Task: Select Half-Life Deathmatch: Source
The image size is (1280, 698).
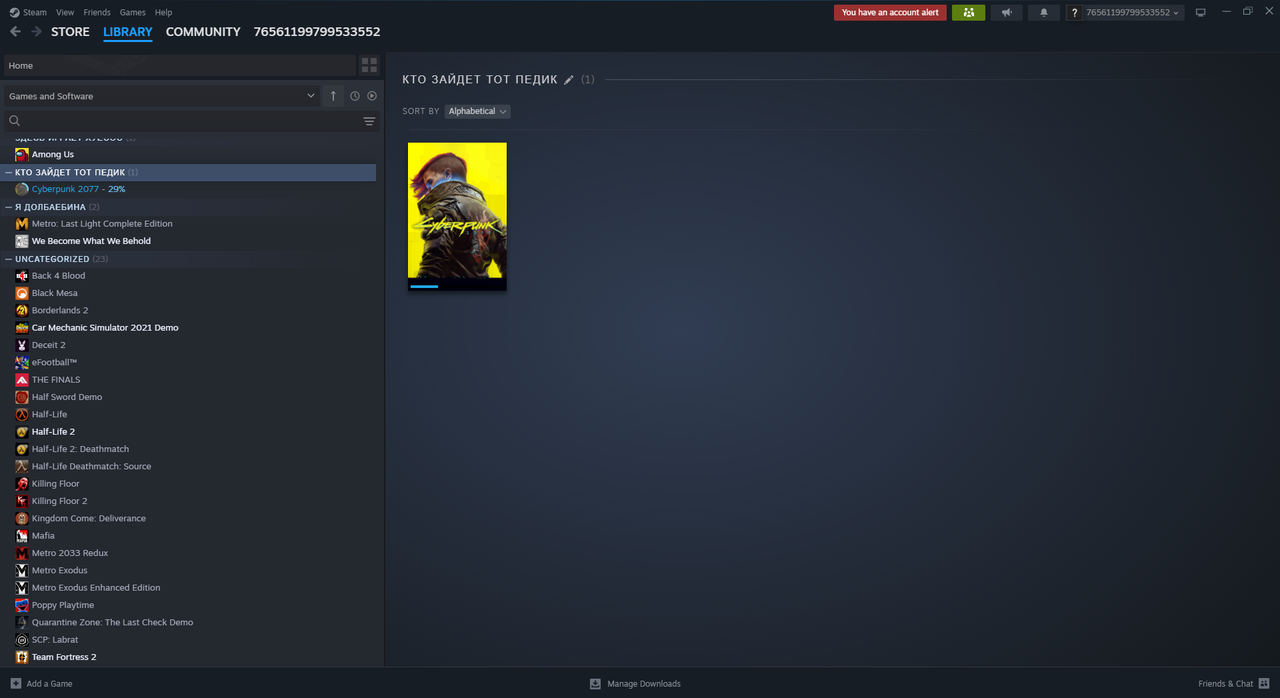Action: coord(91,466)
